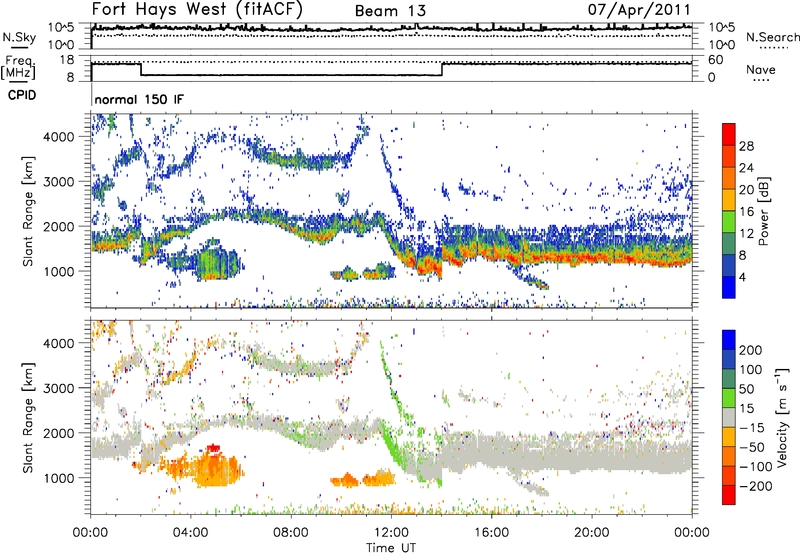Click the 'Time UT' axis label
The width and height of the screenshot is (800, 554).
391,548
